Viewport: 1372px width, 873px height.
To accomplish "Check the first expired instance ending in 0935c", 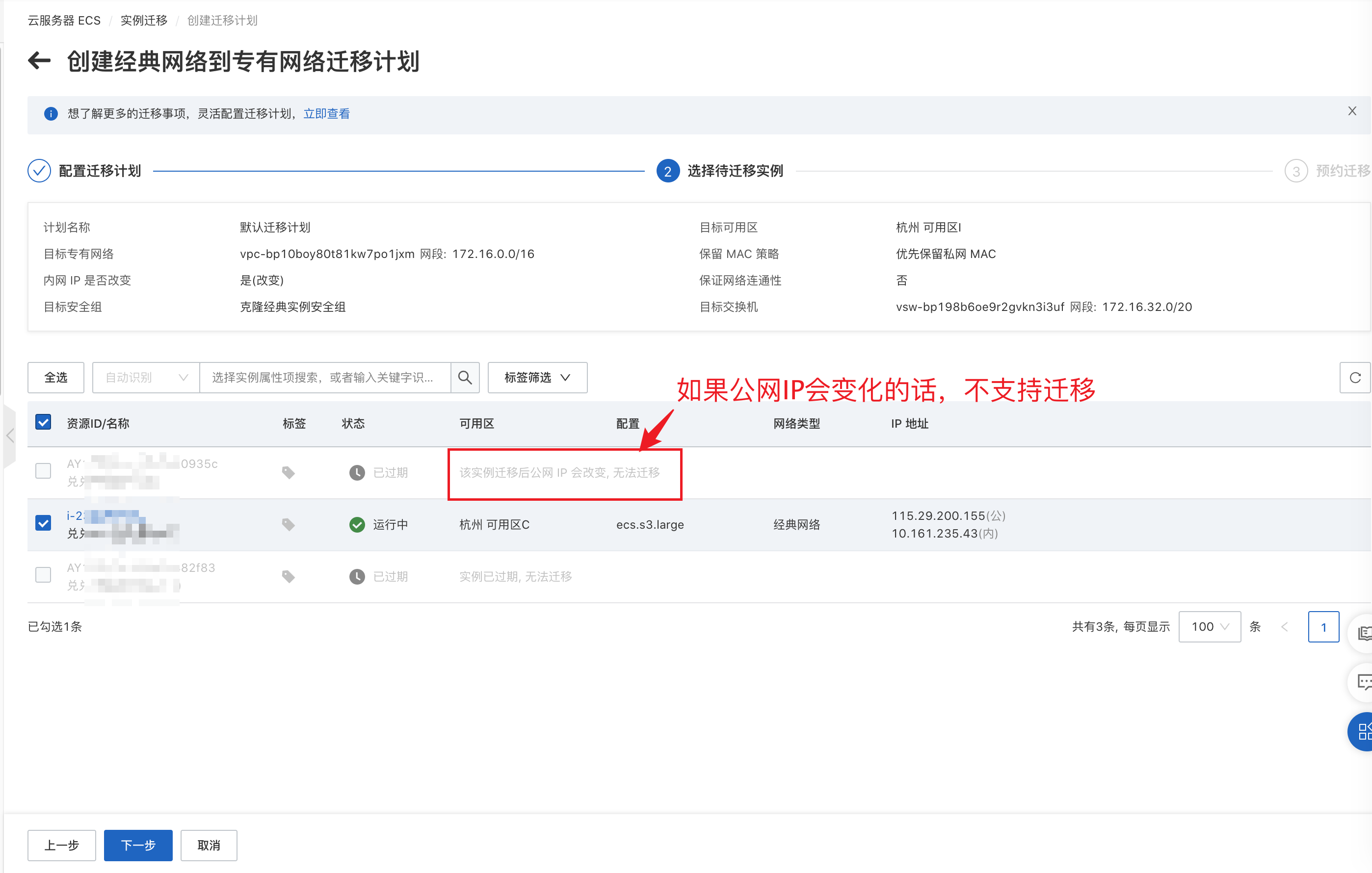I will pos(43,471).
